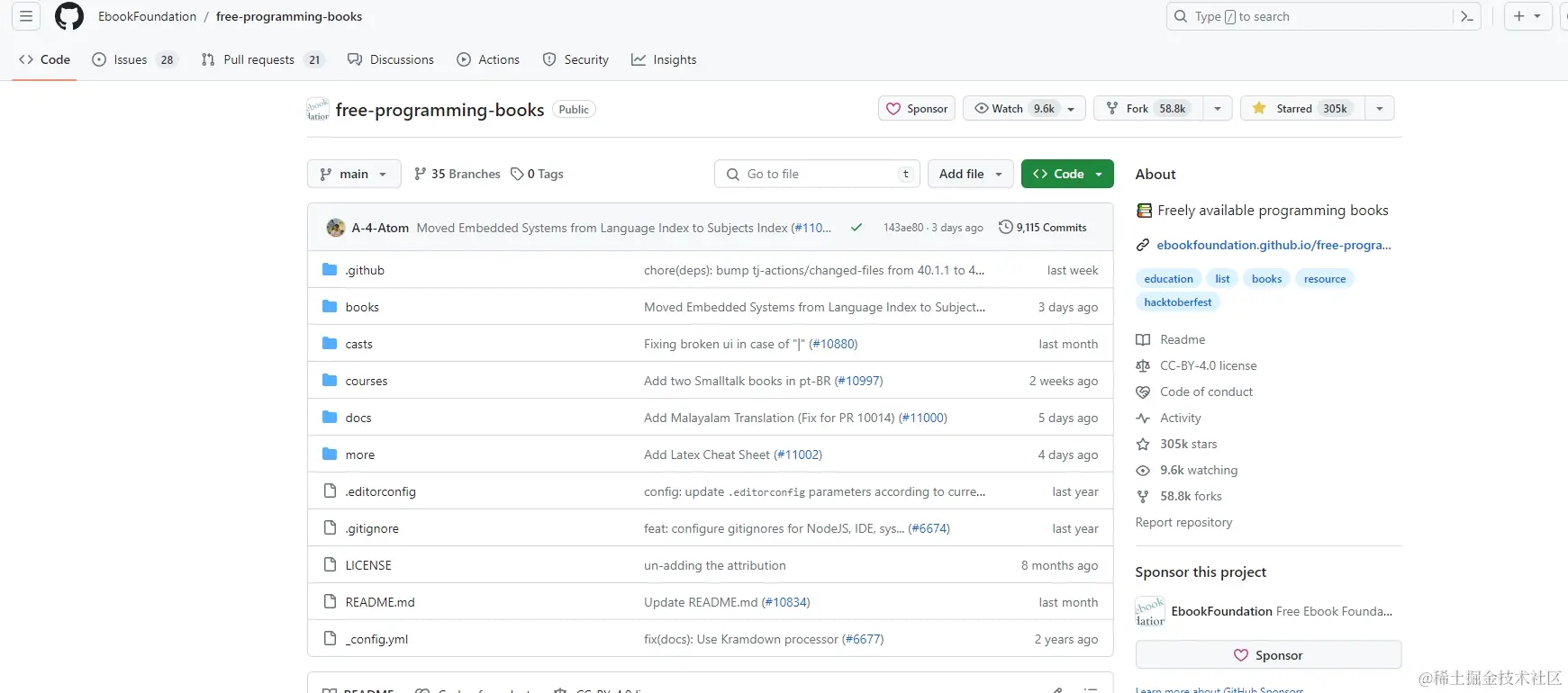Click the create new plus button

(1527, 16)
